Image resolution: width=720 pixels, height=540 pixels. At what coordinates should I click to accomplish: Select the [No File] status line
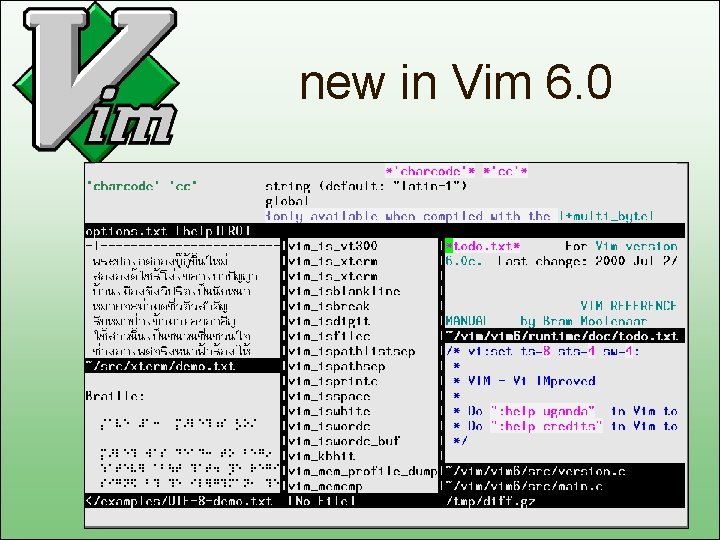click(x=362, y=501)
